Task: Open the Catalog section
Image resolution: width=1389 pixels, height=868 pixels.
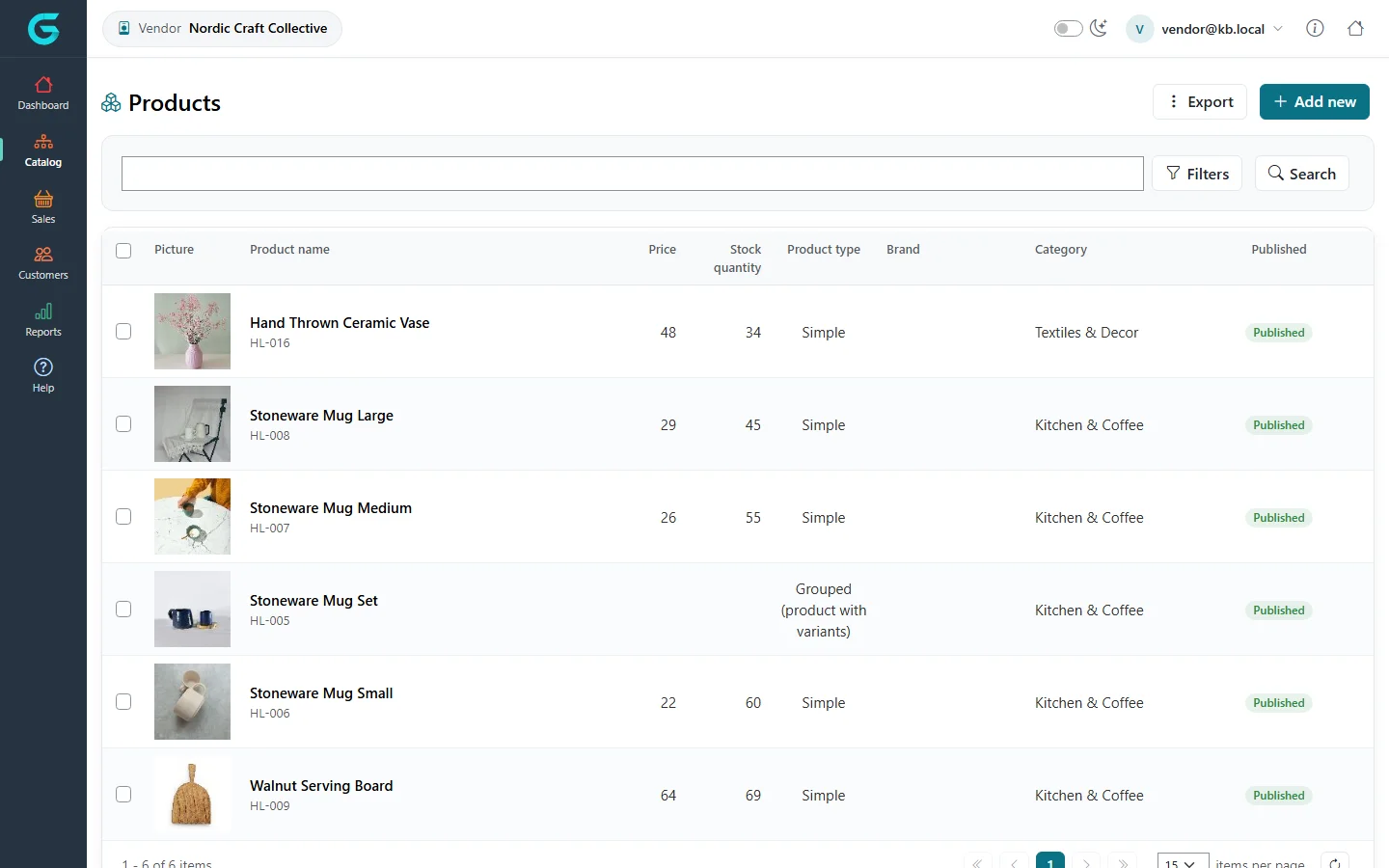Action: [x=43, y=150]
